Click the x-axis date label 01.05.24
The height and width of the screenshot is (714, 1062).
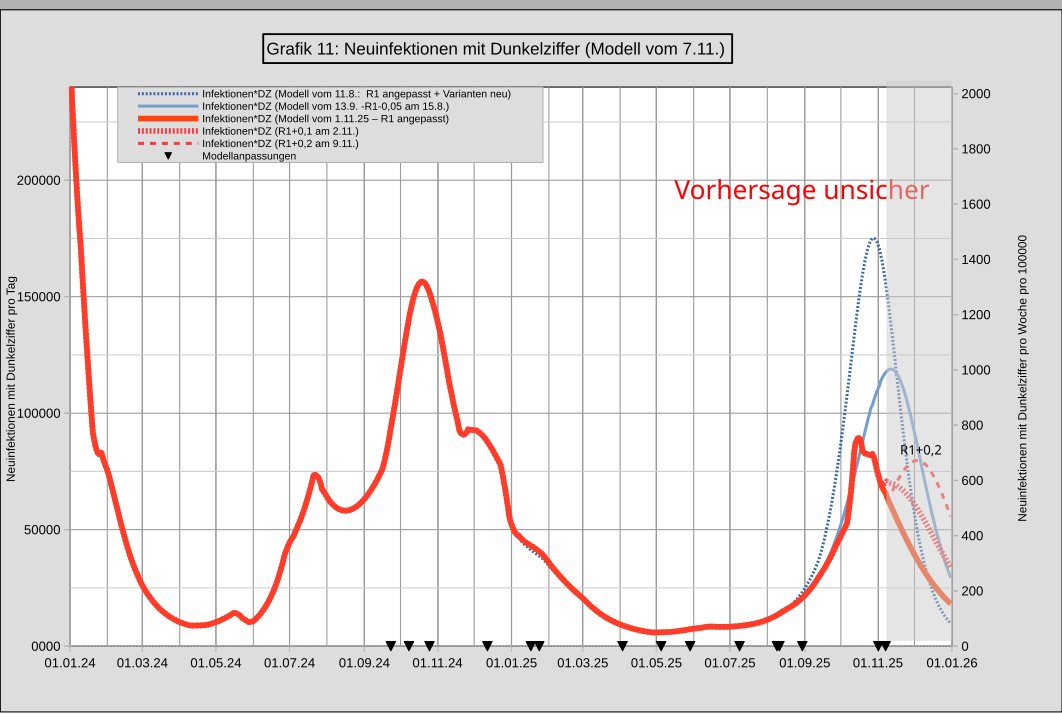click(216, 663)
